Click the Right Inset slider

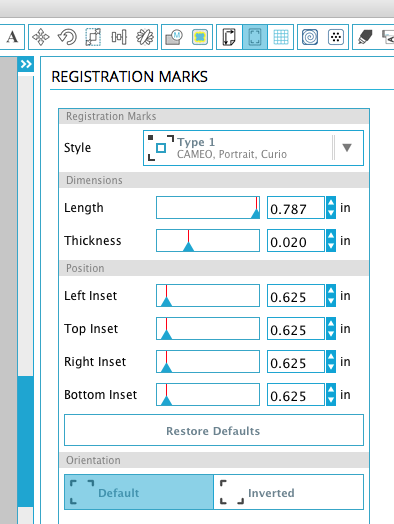click(x=208, y=361)
